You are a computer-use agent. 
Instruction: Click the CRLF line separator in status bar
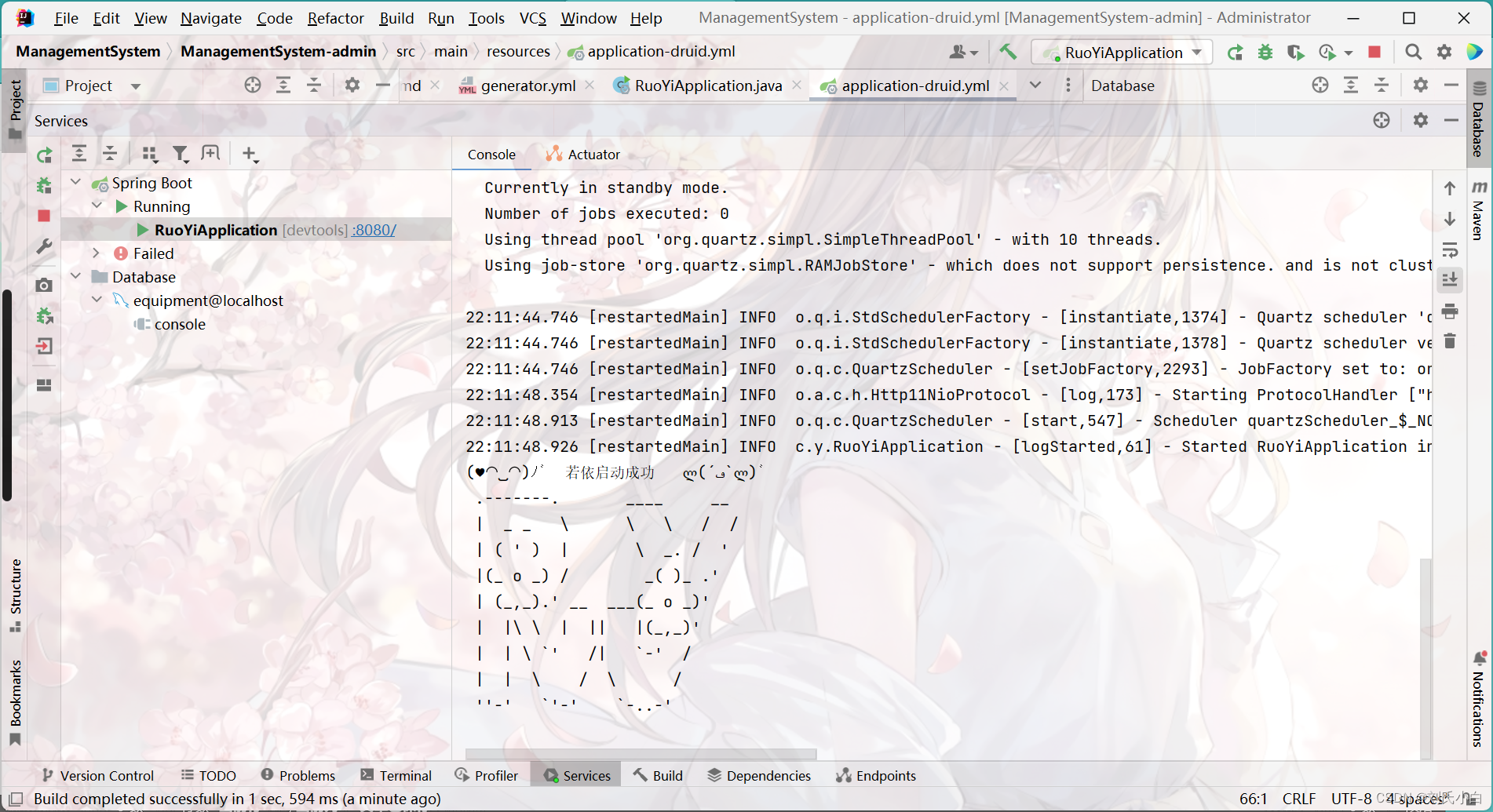point(1299,799)
